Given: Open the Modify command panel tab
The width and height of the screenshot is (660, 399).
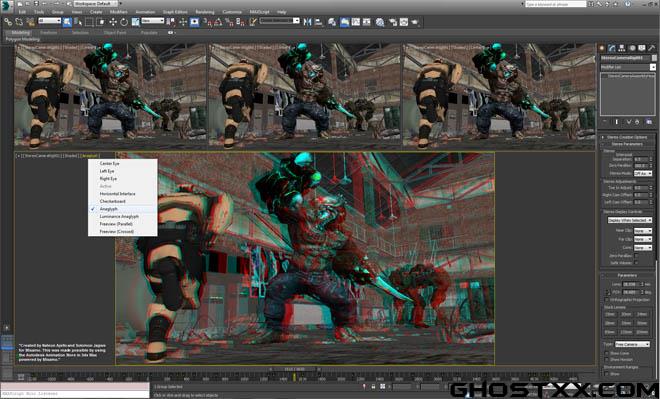Looking at the screenshot, I should pyautogui.click(x=612, y=48).
